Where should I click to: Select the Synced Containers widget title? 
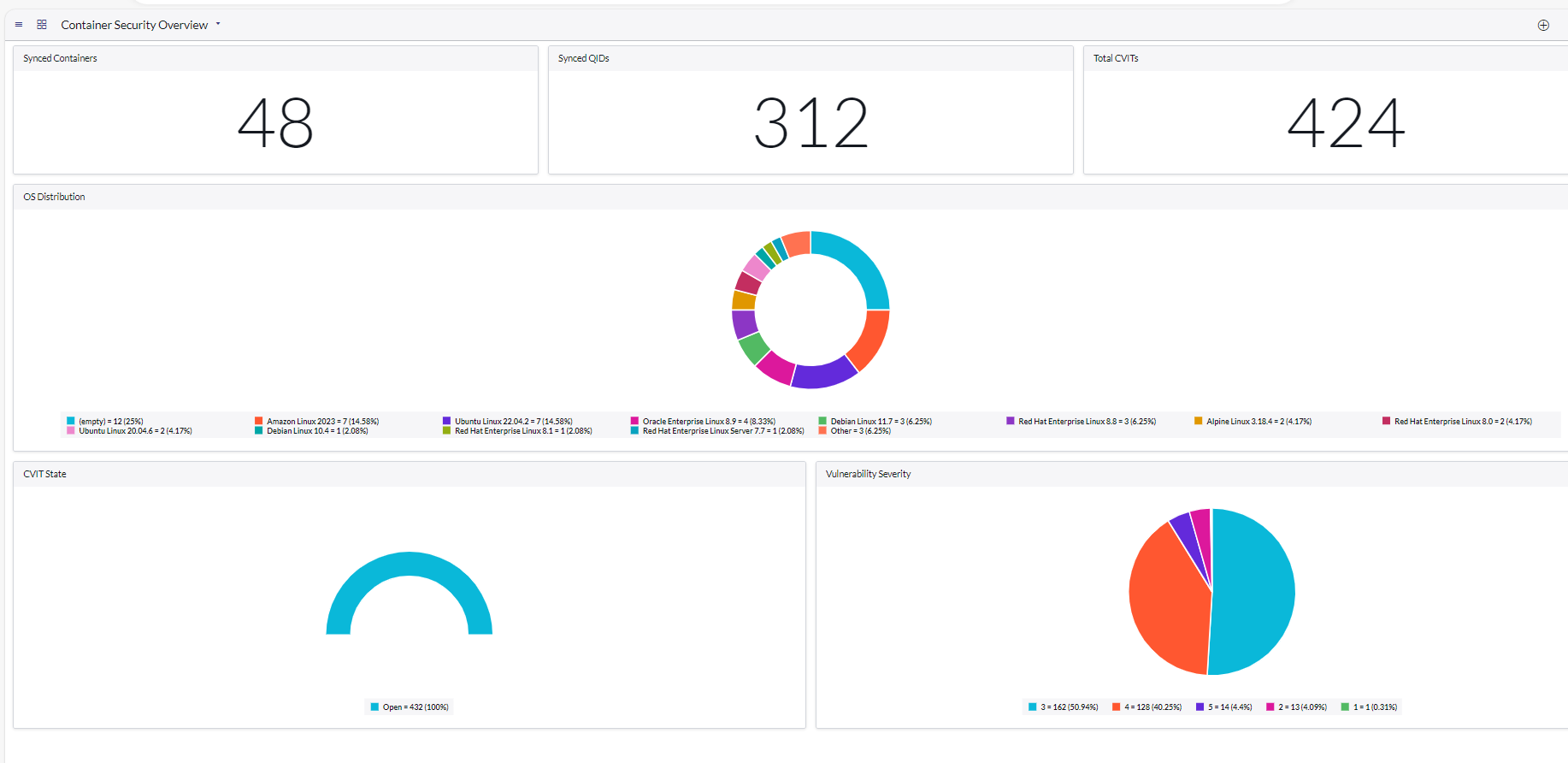[x=60, y=58]
